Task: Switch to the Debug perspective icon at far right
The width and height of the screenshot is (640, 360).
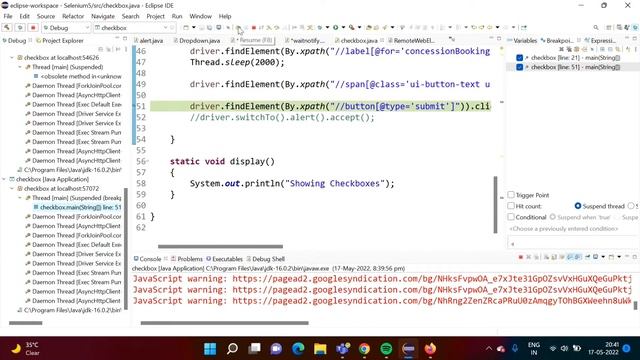Action: pyautogui.click(x=635, y=28)
